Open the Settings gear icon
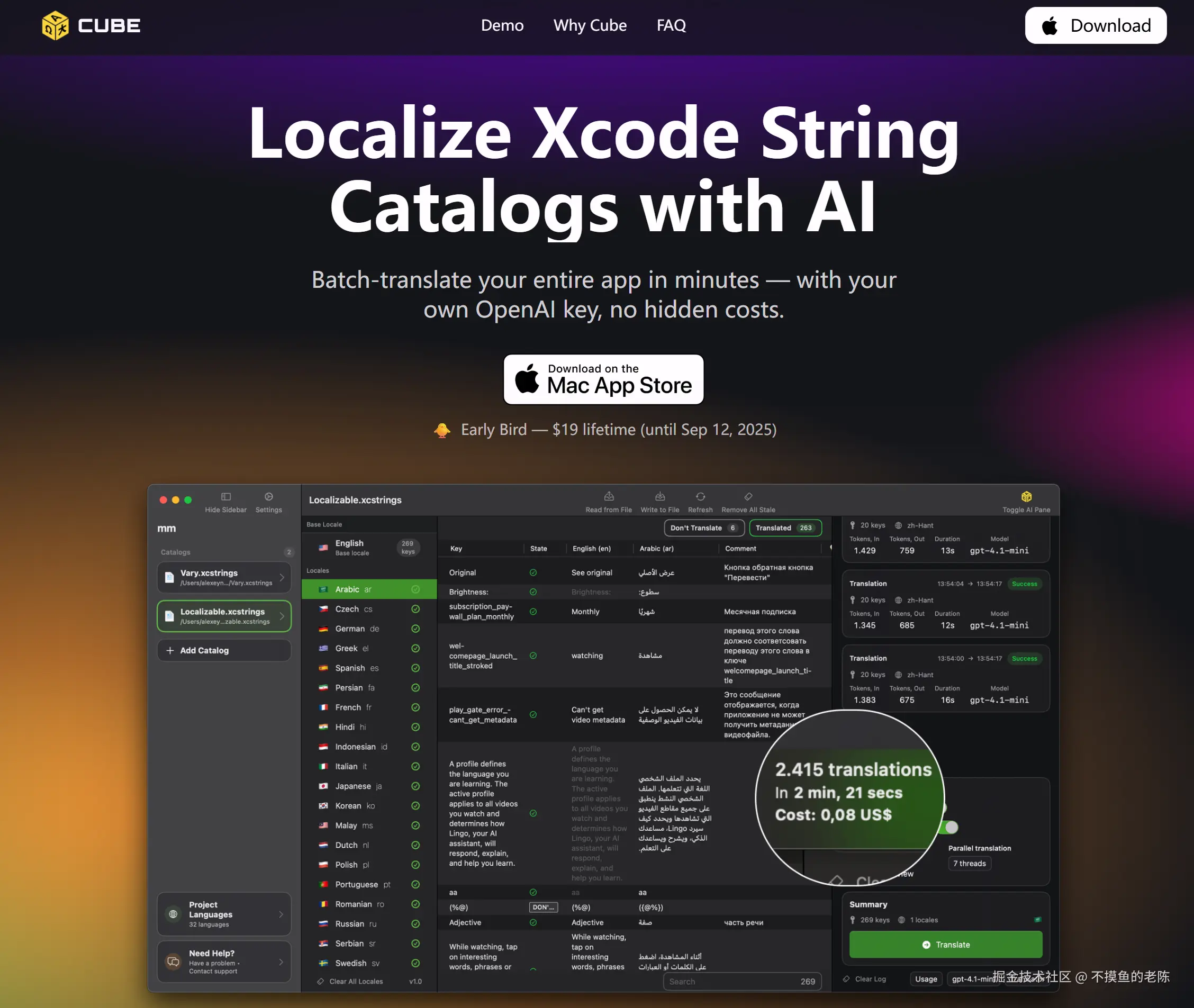Viewport: 1194px width, 1008px height. [x=269, y=496]
